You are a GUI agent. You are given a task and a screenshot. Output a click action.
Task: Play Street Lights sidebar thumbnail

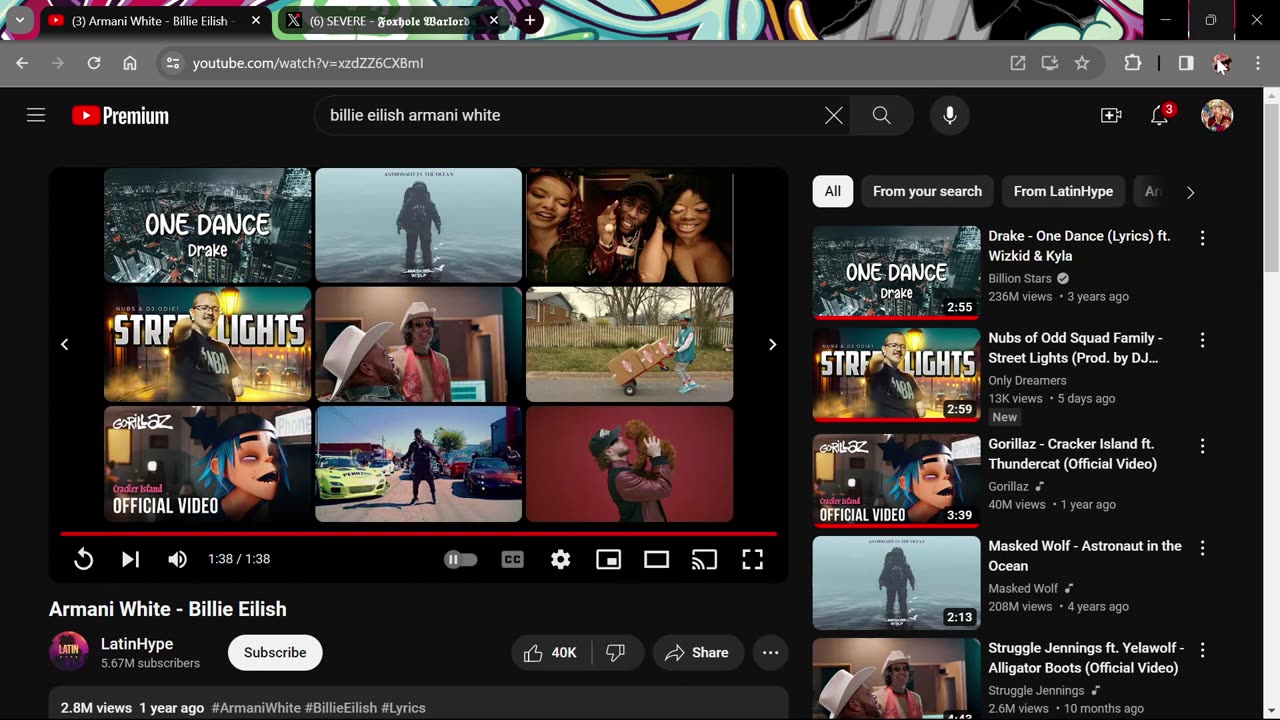pyautogui.click(x=897, y=375)
